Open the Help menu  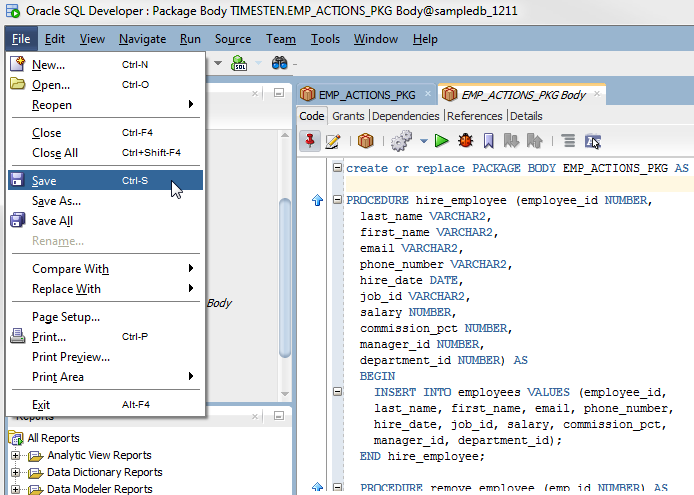[x=425, y=39]
